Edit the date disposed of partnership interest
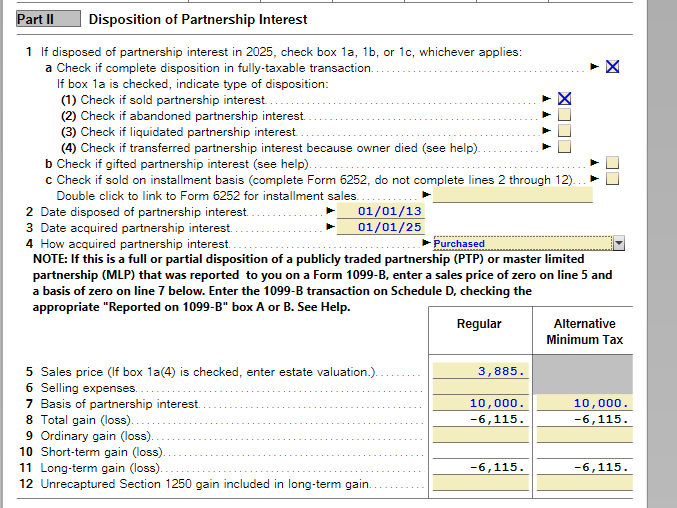The height and width of the screenshot is (508, 677). click(x=382, y=212)
